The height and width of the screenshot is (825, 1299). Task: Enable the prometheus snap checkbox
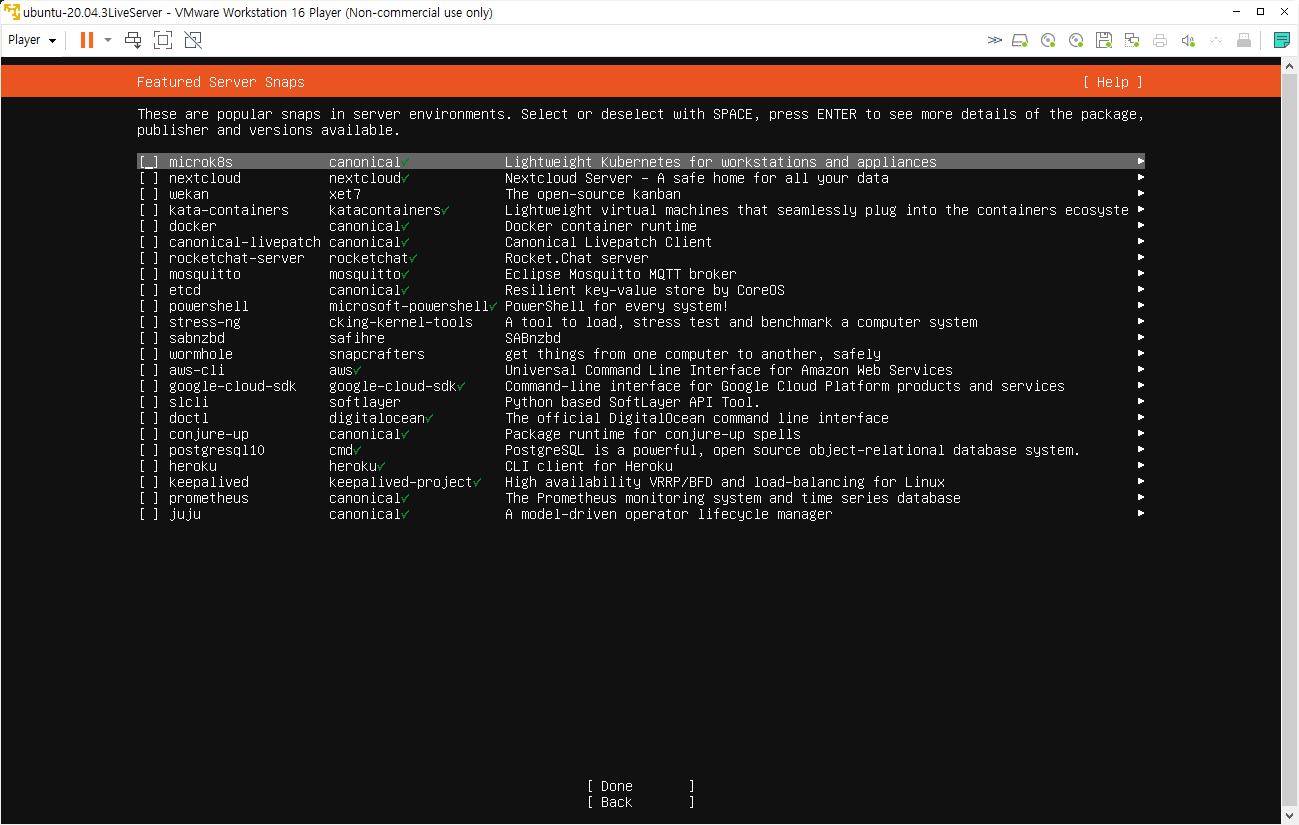[149, 498]
